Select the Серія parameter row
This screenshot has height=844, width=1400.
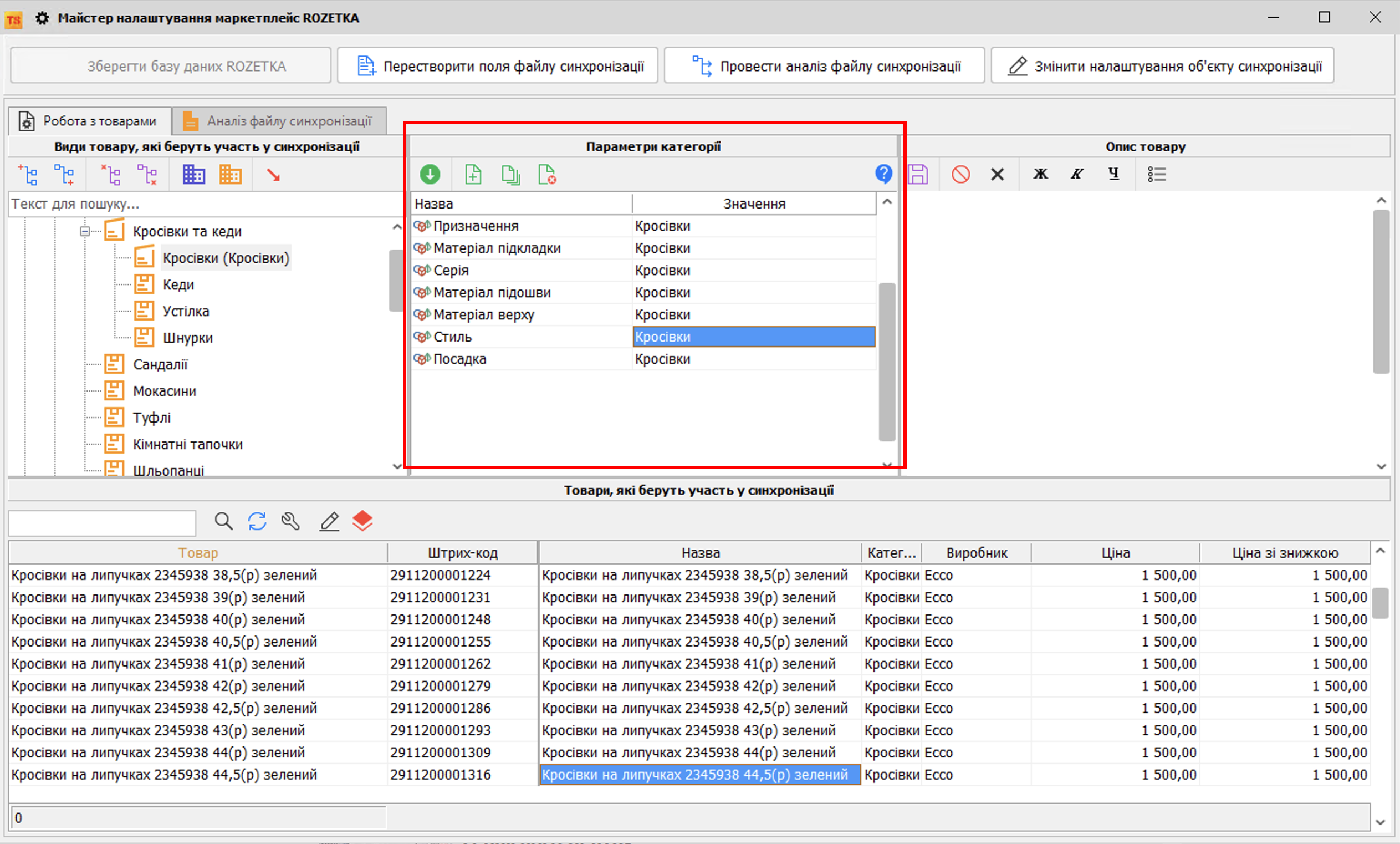[x=644, y=271]
